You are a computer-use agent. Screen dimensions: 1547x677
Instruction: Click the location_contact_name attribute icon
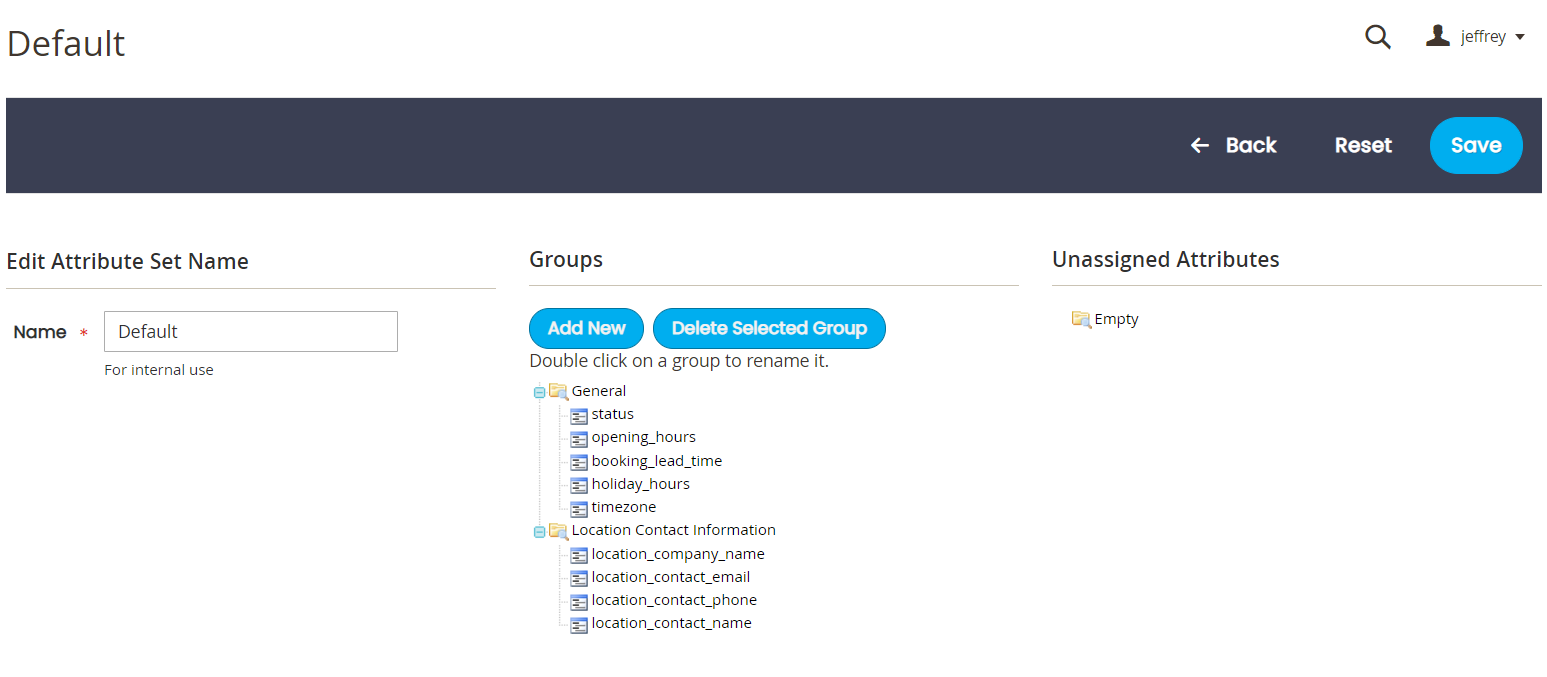pyautogui.click(x=579, y=624)
